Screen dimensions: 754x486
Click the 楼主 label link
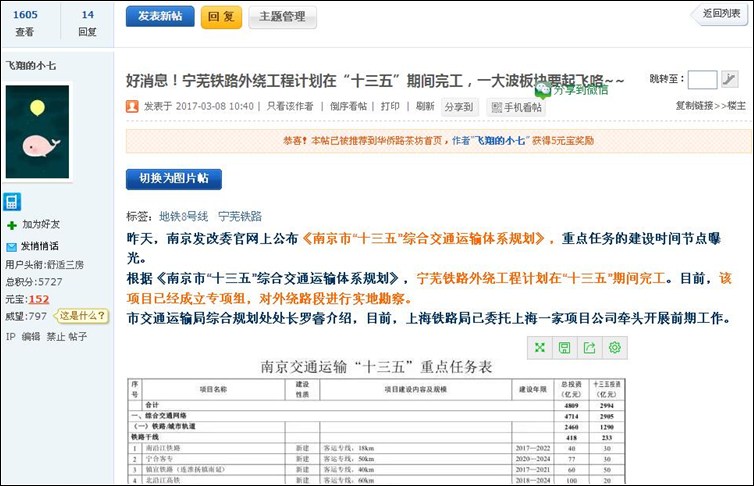click(x=736, y=106)
